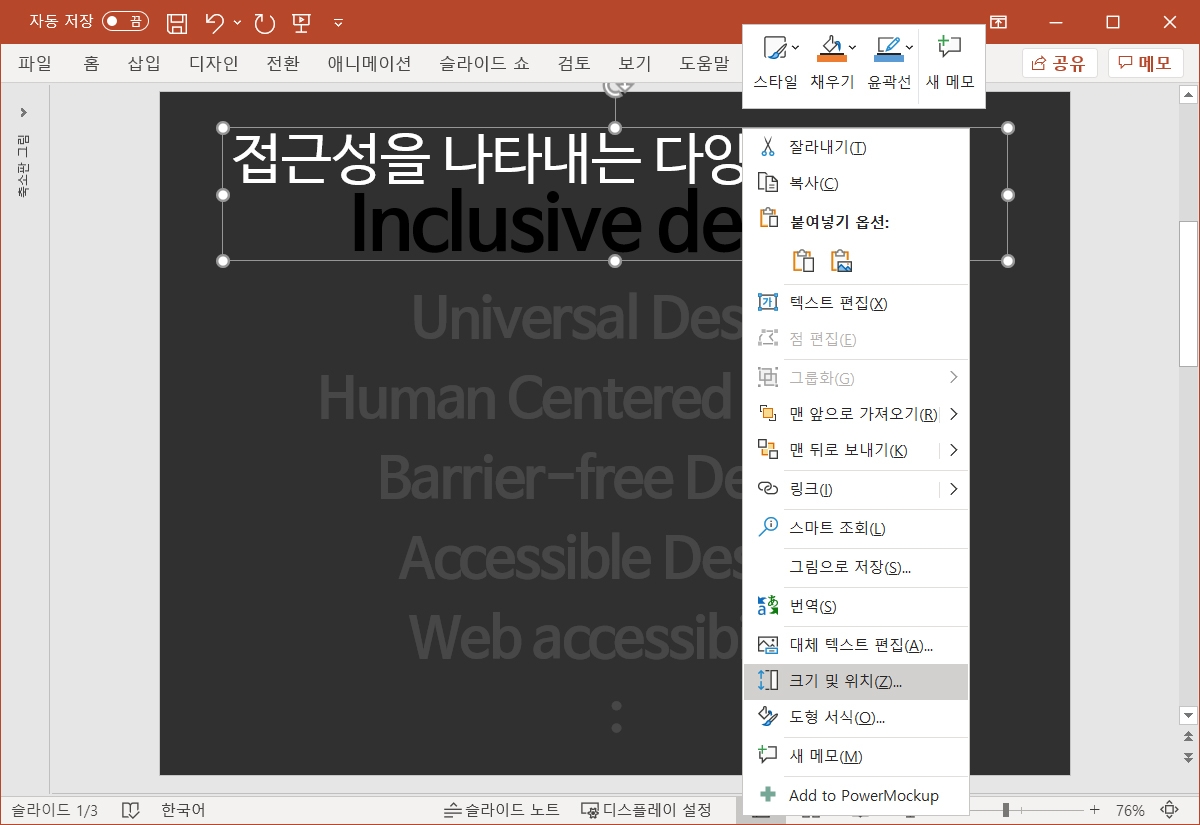
Task: Expand collapsed thumbnail pane chevron
Action: 23,112
